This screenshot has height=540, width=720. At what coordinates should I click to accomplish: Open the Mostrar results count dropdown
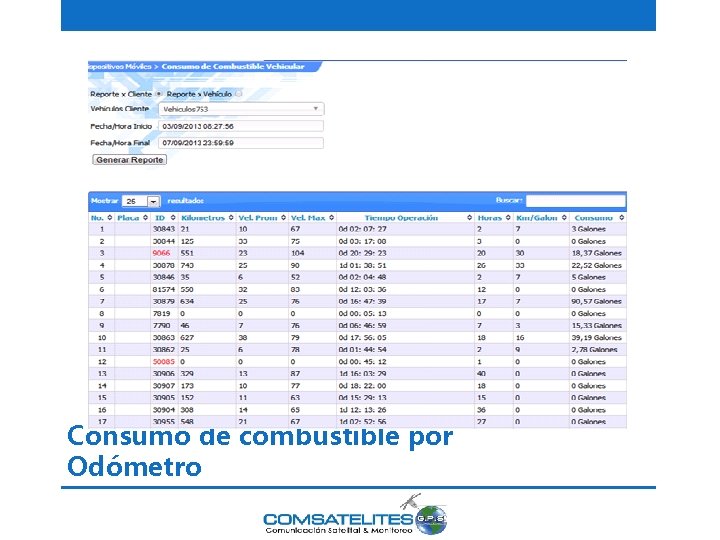pyautogui.click(x=141, y=201)
